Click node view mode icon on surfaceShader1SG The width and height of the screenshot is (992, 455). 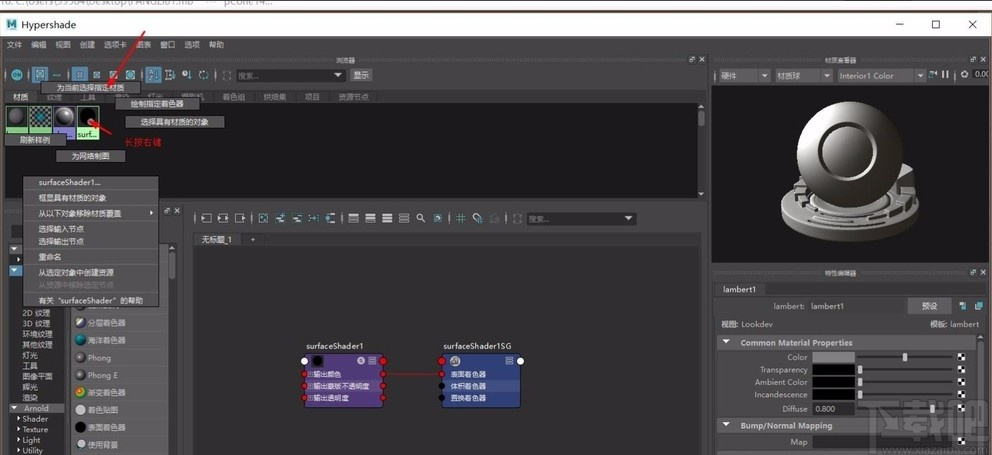(510, 361)
